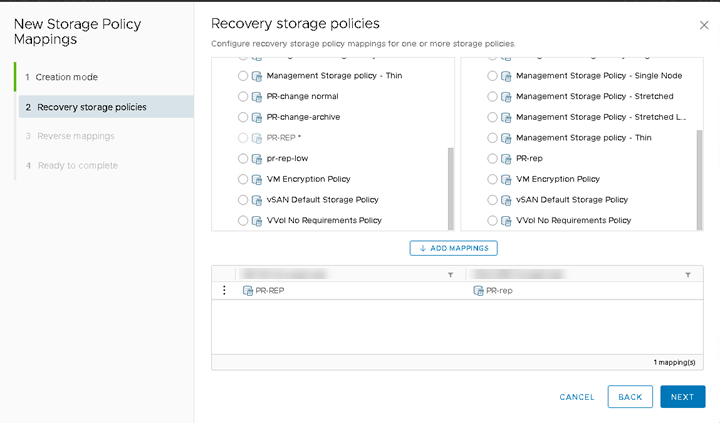Go back to the previous wizard step
This screenshot has height=423, width=720.
tap(630, 397)
